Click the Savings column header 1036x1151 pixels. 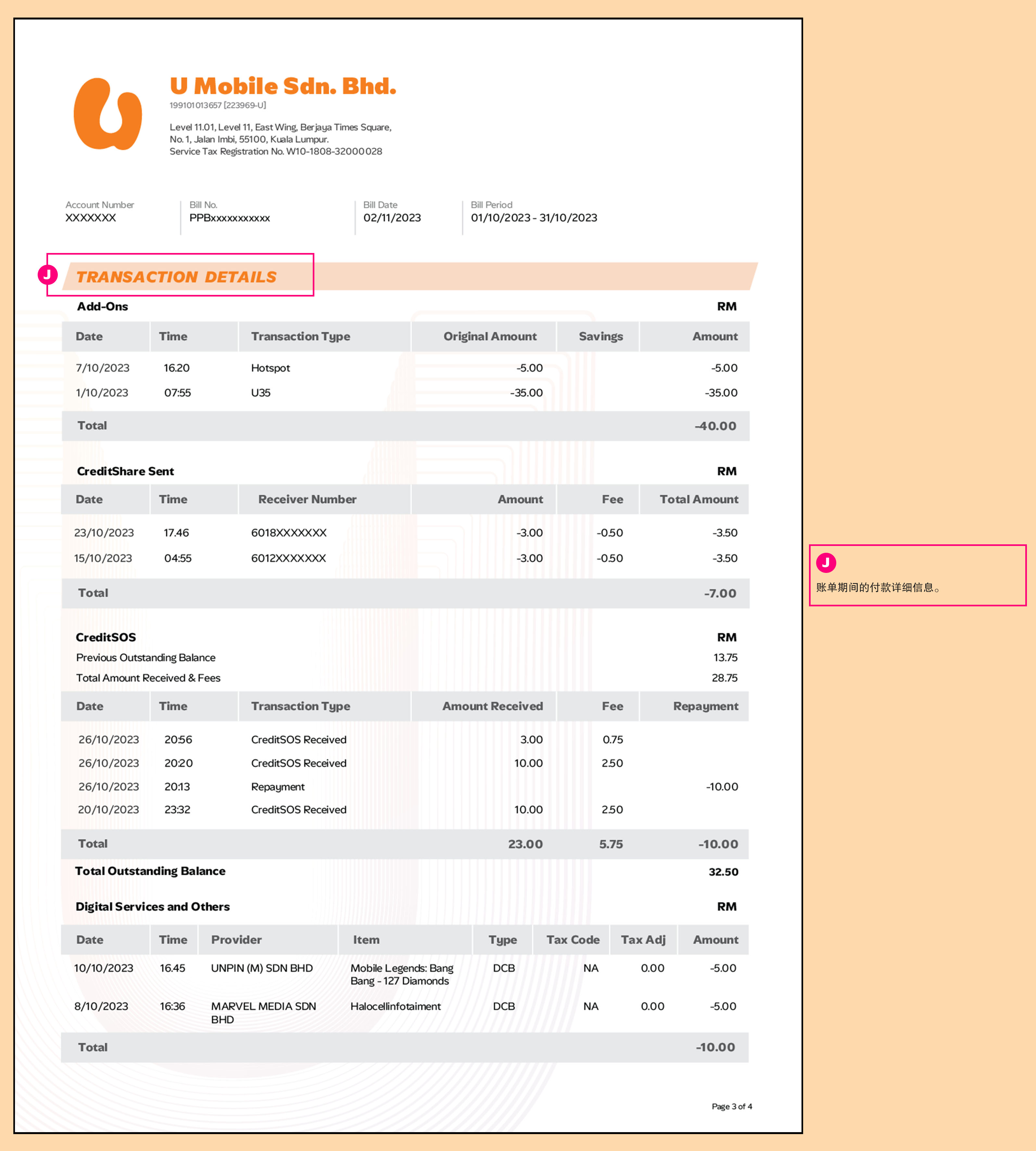click(601, 336)
